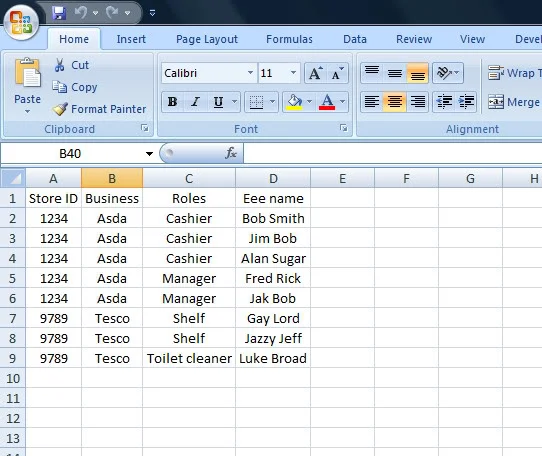This screenshot has height=456, width=542.
Task: Copy the selected cells
Action: click(75, 87)
